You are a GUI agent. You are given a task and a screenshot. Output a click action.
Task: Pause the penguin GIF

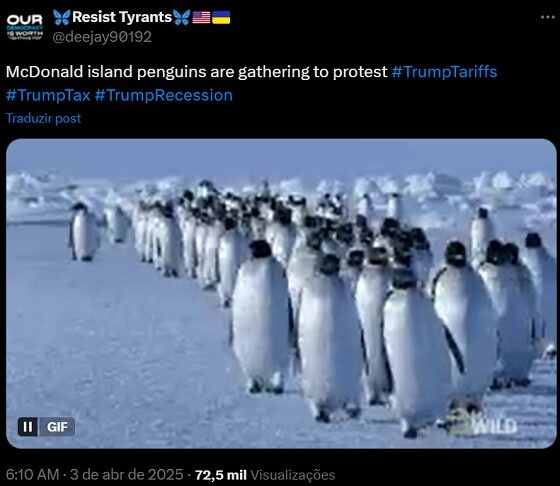pyautogui.click(x=28, y=426)
